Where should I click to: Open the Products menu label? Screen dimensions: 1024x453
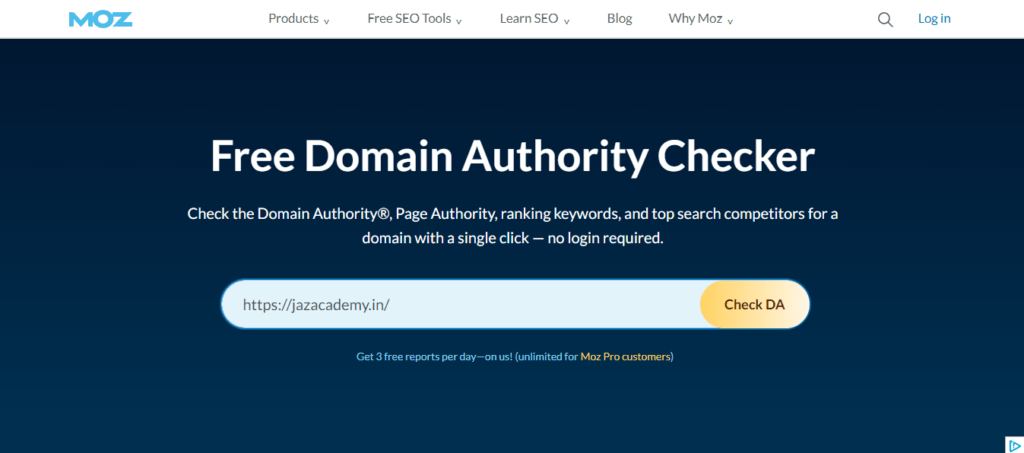[293, 19]
